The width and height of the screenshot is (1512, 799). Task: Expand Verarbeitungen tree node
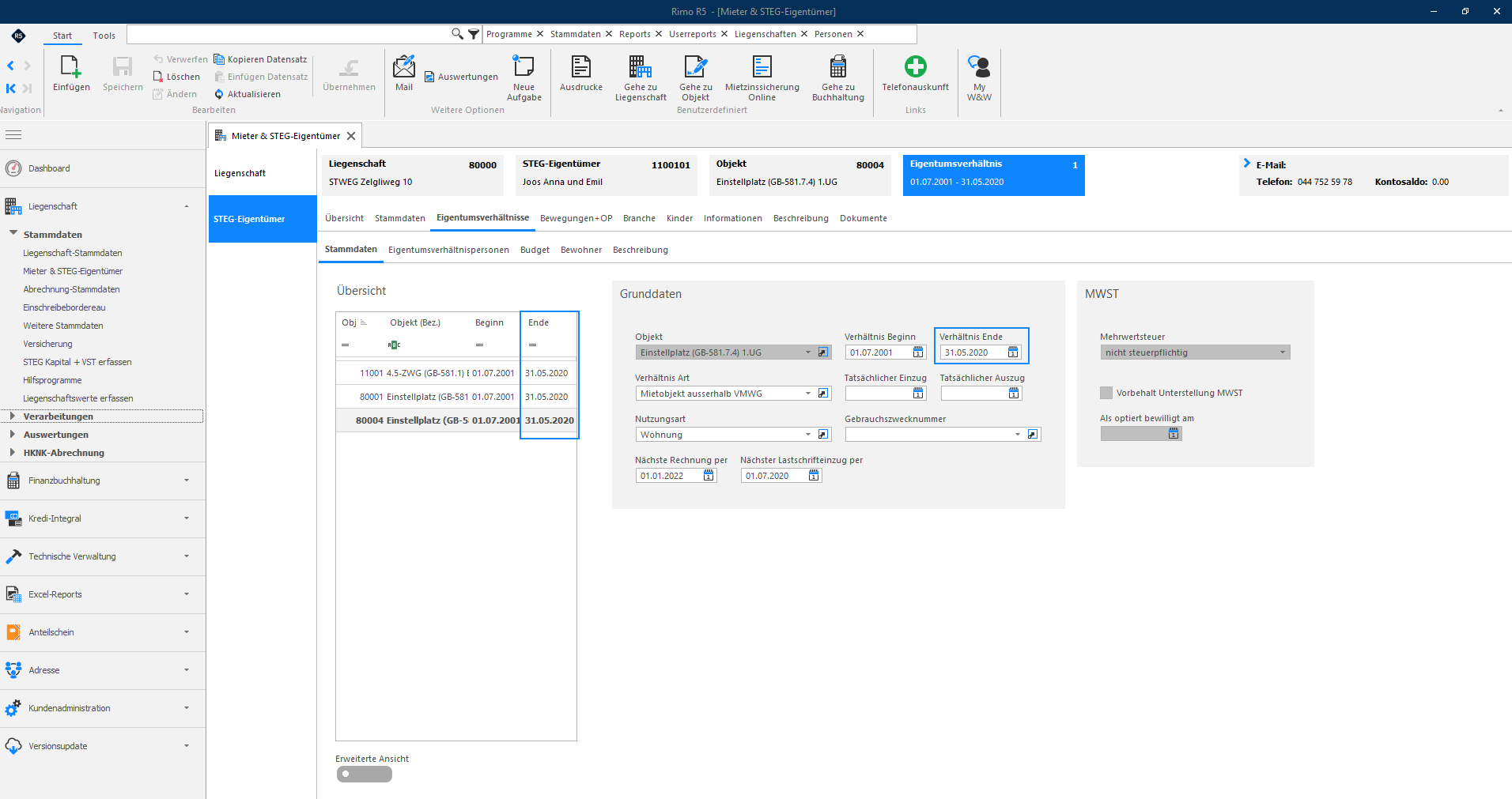(12, 416)
